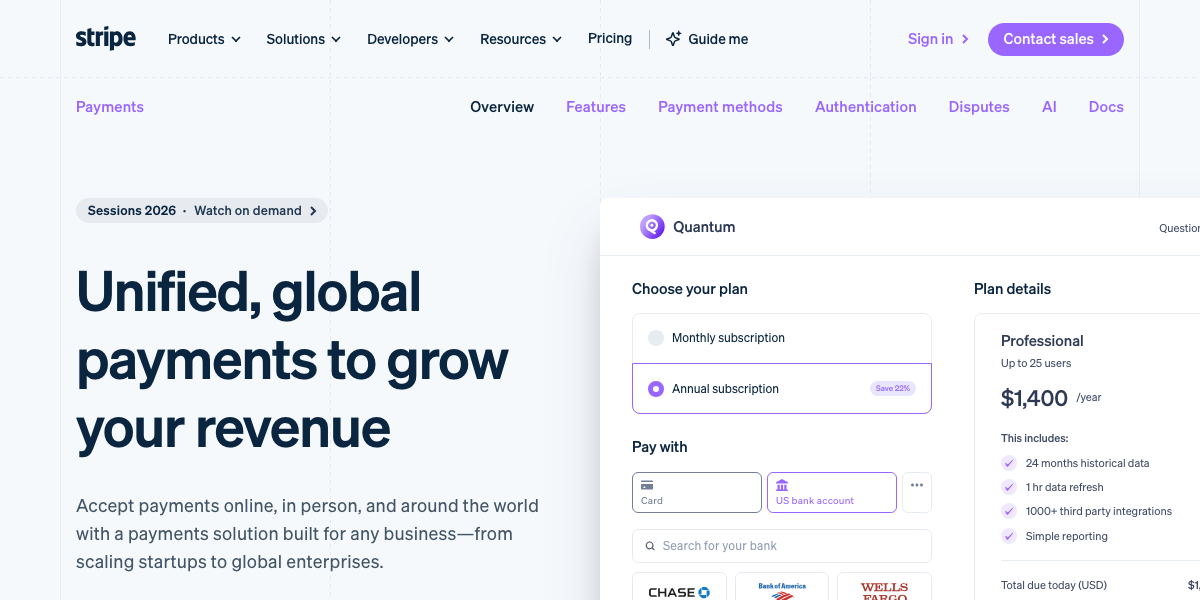The height and width of the screenshot is (600, 1200).
Task: Switch to the Payment methods tab
Action: [x=720, y=107]
